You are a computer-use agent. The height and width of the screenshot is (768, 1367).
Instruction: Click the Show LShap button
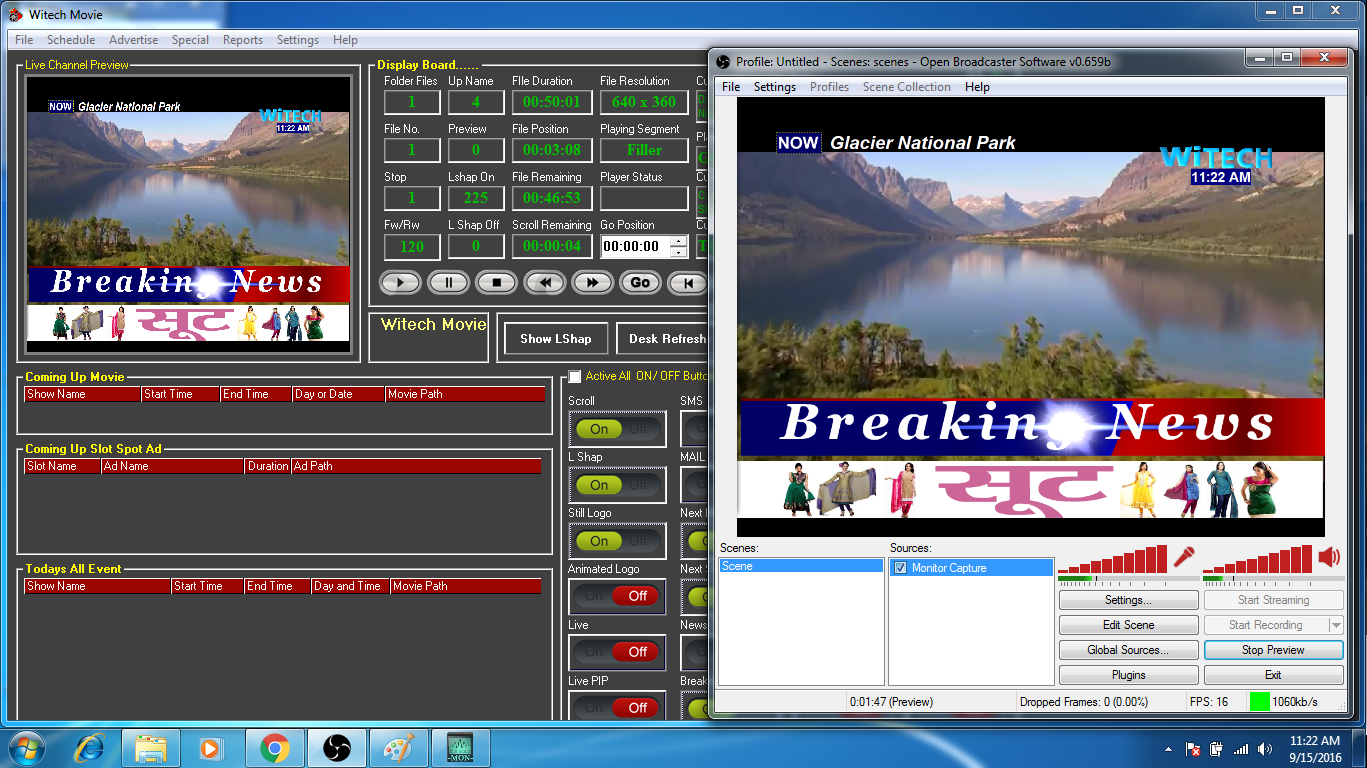(x=555, y=339)
